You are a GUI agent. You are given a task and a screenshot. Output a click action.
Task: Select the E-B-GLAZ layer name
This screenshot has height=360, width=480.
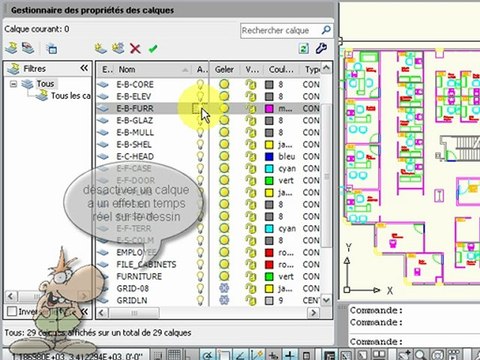pyautogui.click(x=135, y=120)
